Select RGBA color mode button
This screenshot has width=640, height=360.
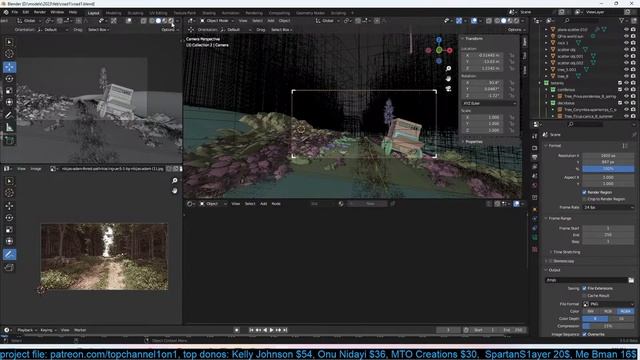point(625,311)
